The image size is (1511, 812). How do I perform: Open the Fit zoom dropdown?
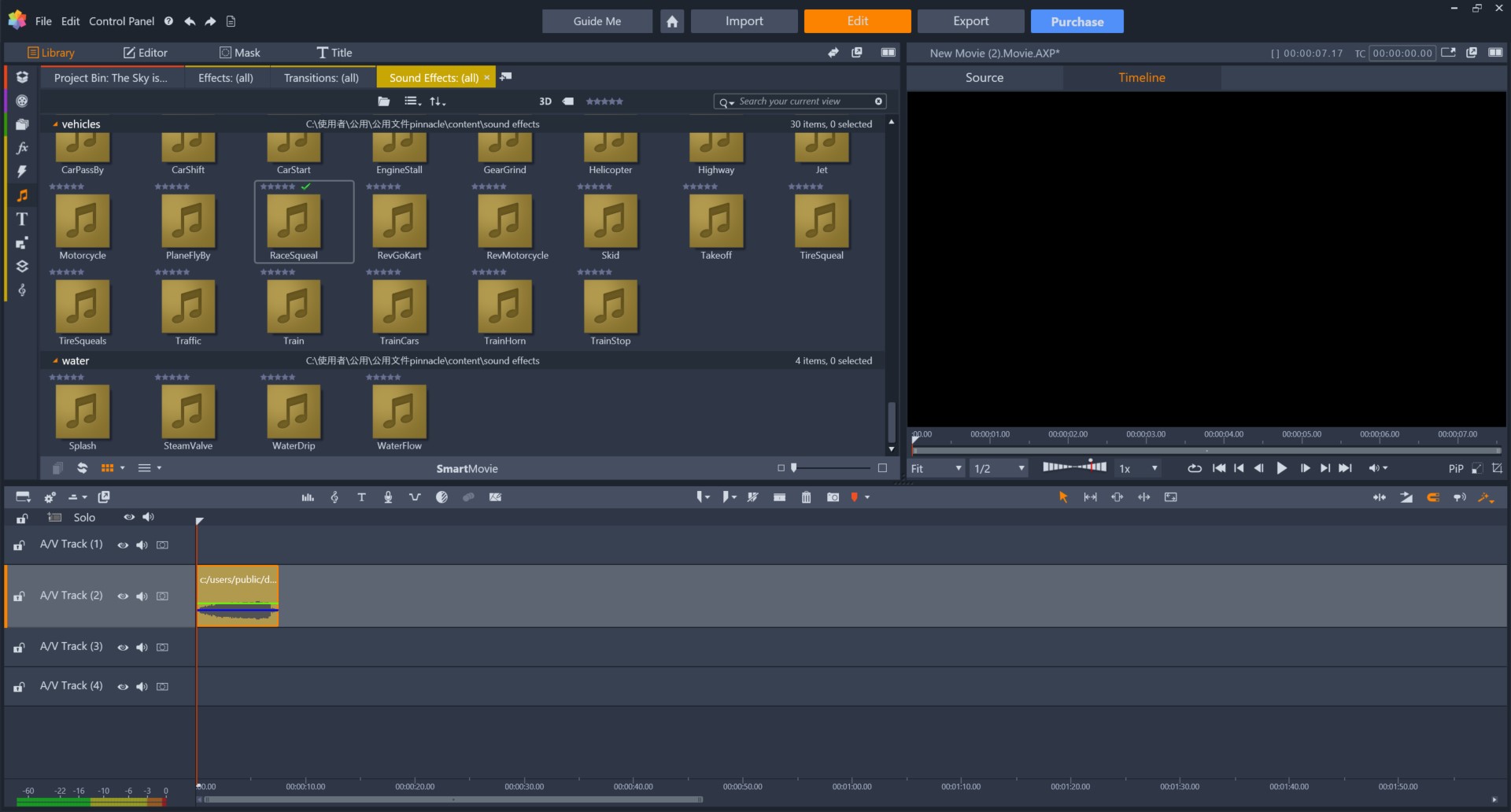937,468
